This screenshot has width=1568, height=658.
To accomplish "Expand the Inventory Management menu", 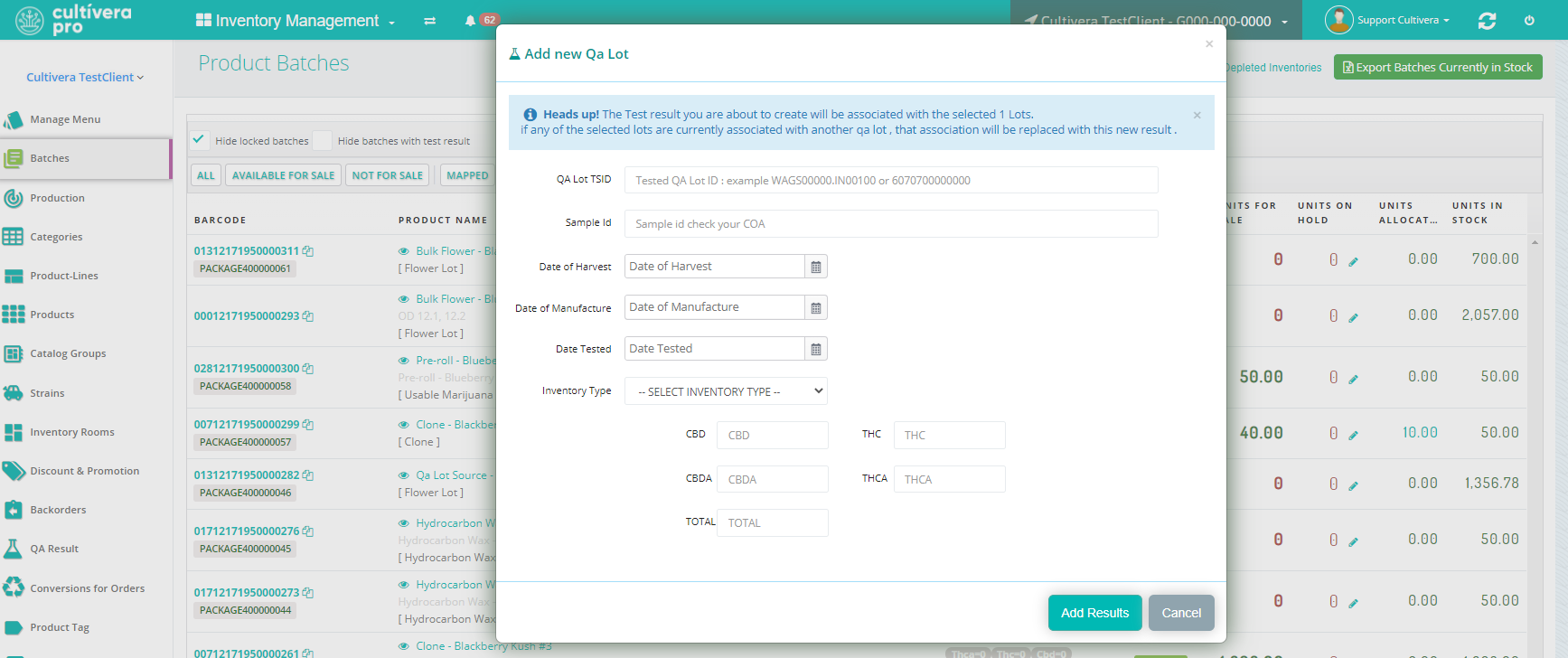I will [x=296, y=21].
